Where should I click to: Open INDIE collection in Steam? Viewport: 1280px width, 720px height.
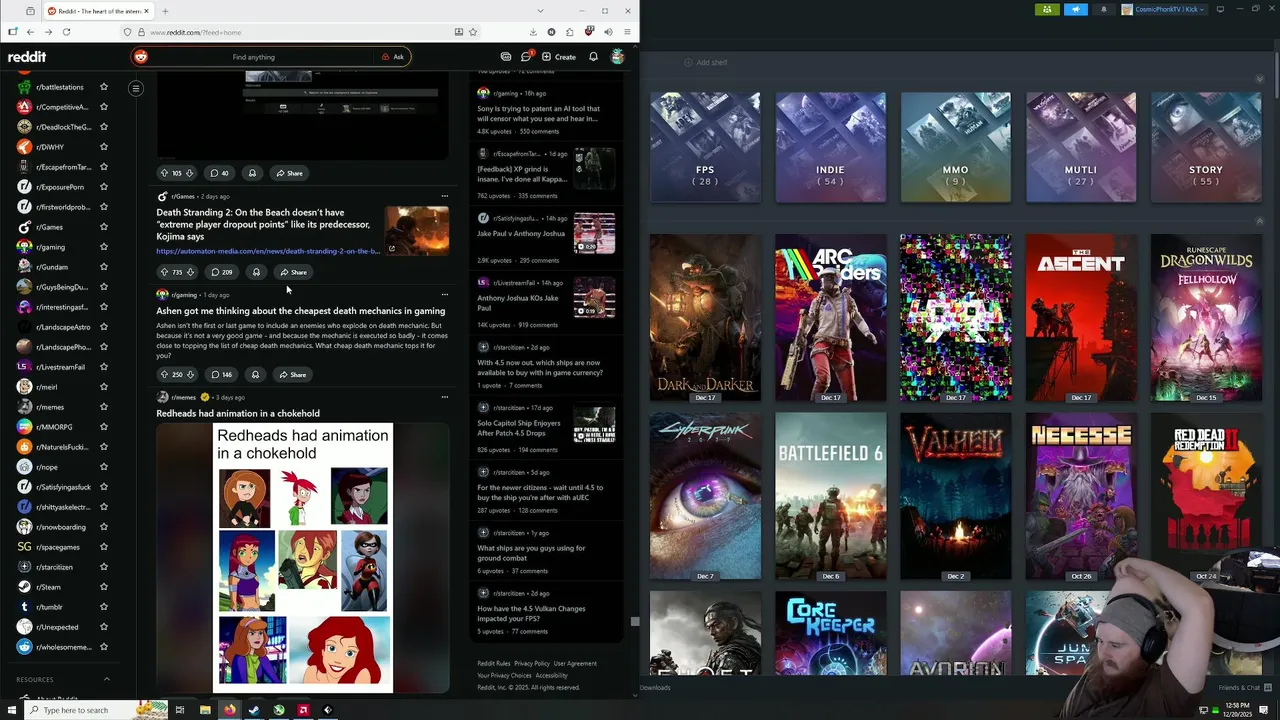point(830,147)
